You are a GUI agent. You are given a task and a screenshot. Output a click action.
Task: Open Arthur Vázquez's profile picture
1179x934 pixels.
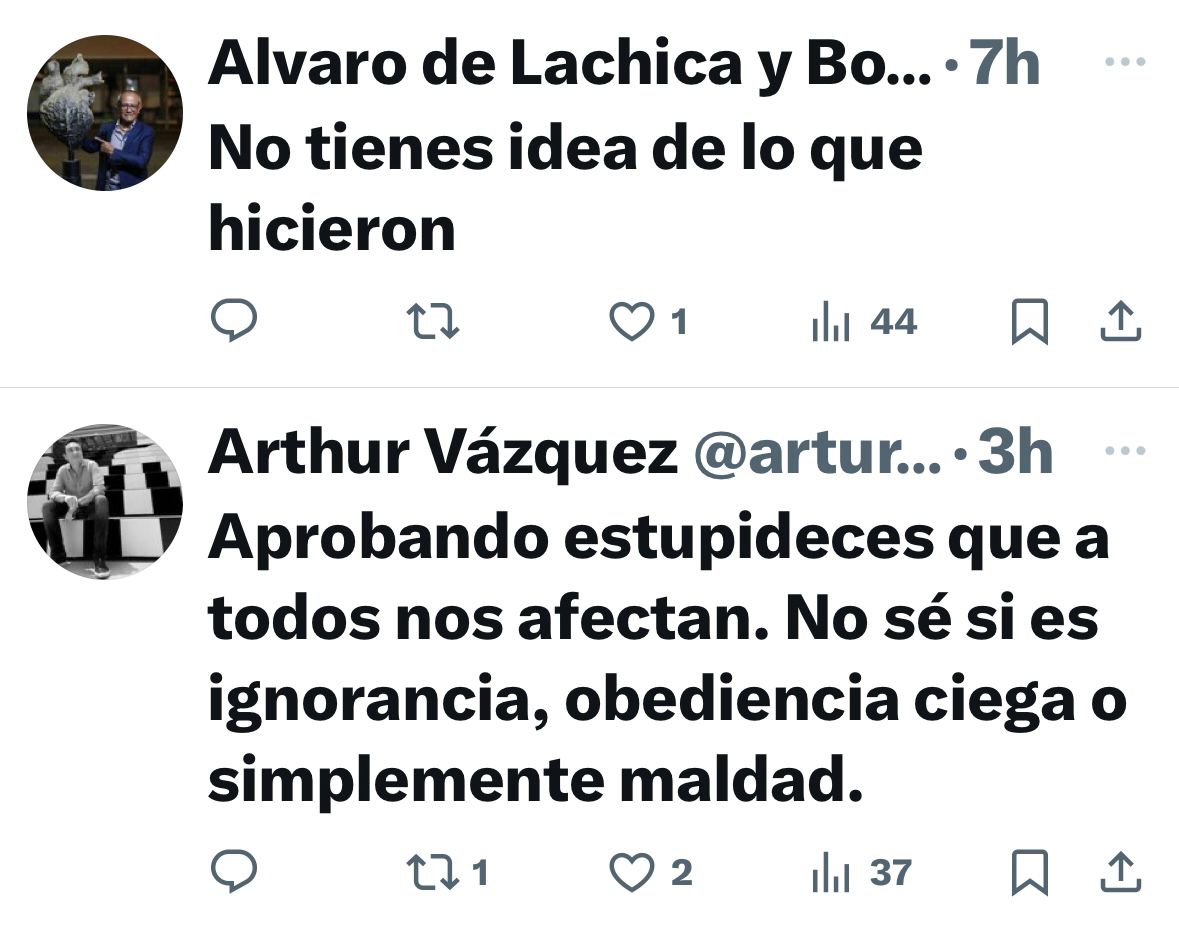[x=105, y=502]
